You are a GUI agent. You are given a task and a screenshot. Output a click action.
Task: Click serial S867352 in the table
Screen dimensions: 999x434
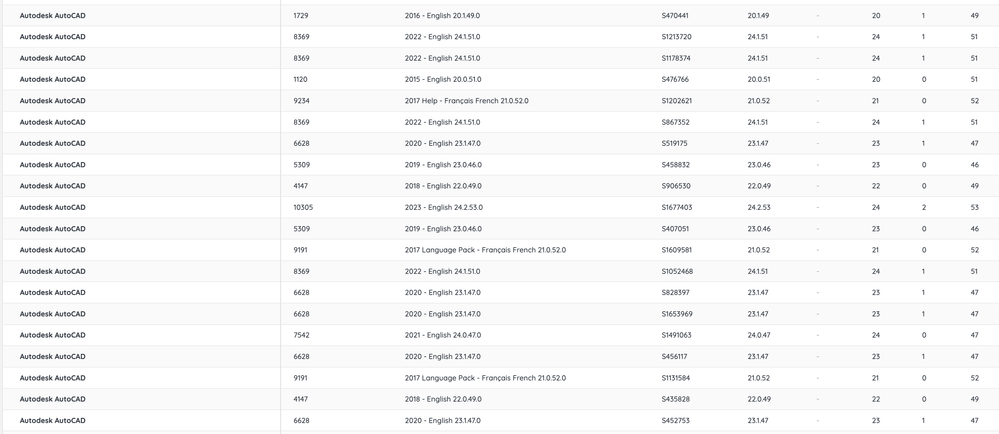click(x=675, y=122)
